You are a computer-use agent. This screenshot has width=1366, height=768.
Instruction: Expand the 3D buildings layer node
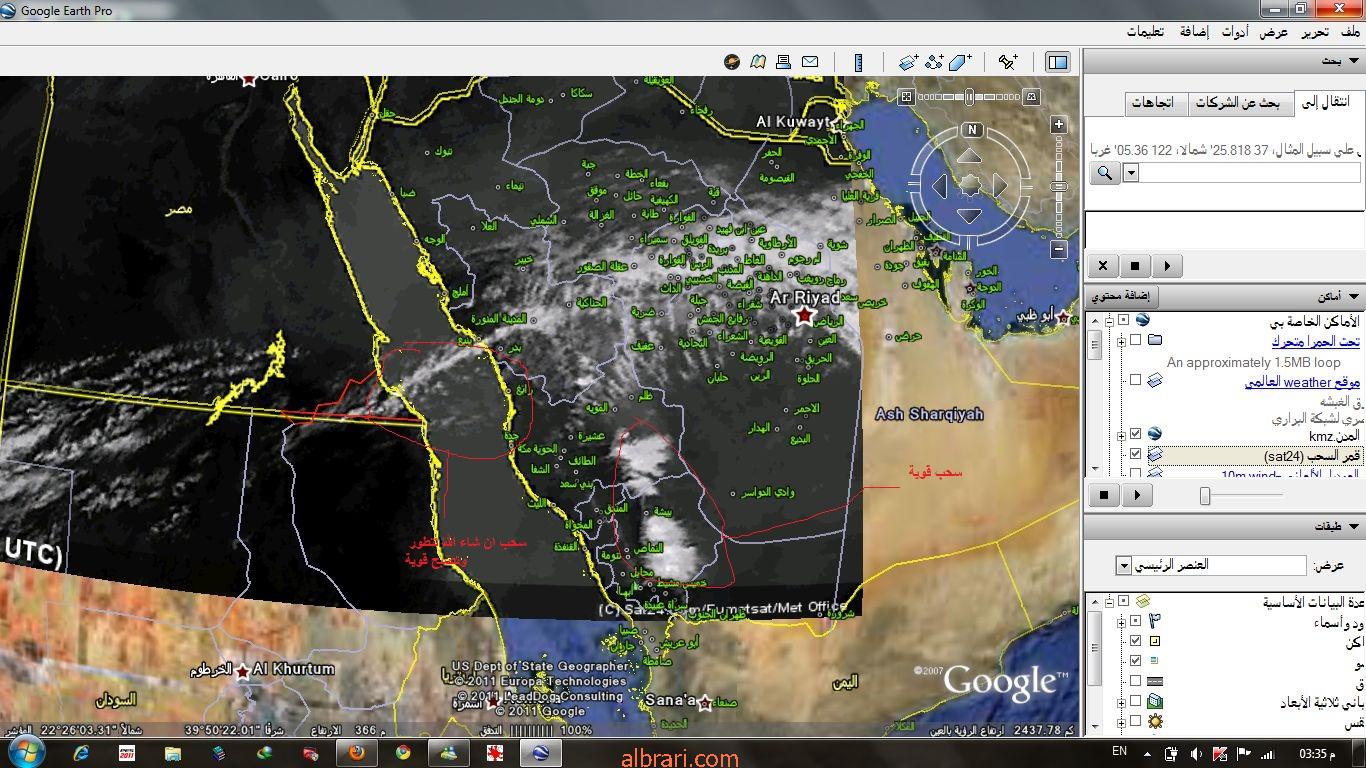pyautogui.click(x=1121, y=702)
